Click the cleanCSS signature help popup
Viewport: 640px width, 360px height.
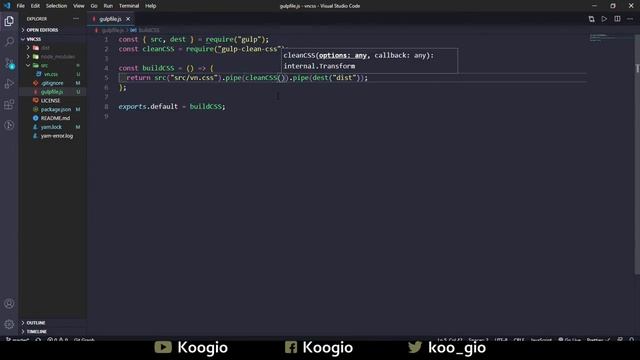coord(369,60)
